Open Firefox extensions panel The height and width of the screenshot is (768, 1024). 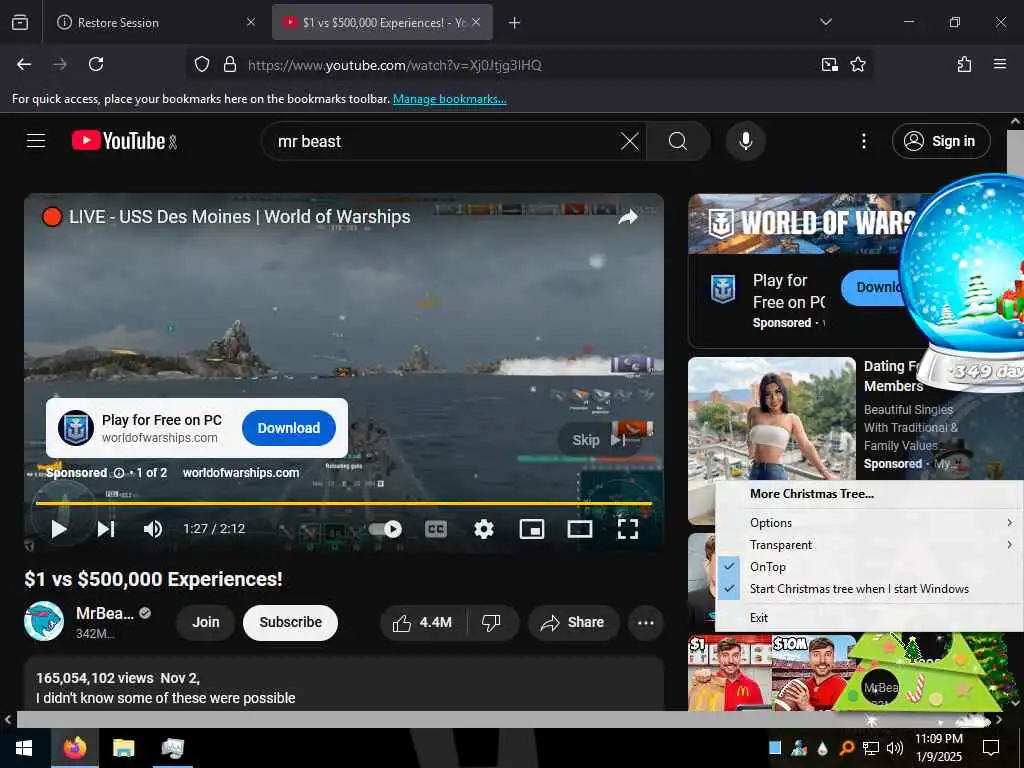[964, 64]
